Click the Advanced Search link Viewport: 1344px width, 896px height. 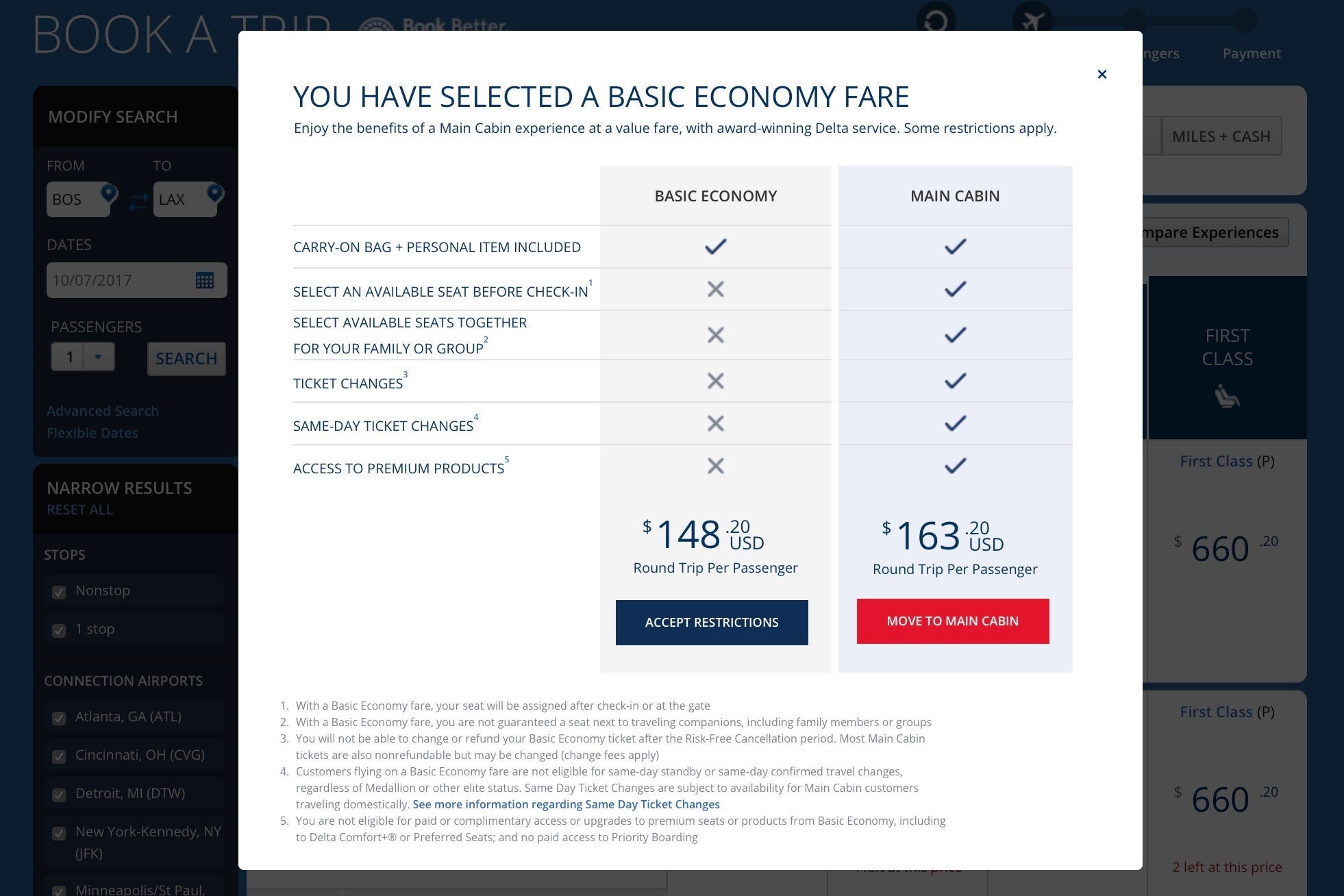tap(103, 411)
